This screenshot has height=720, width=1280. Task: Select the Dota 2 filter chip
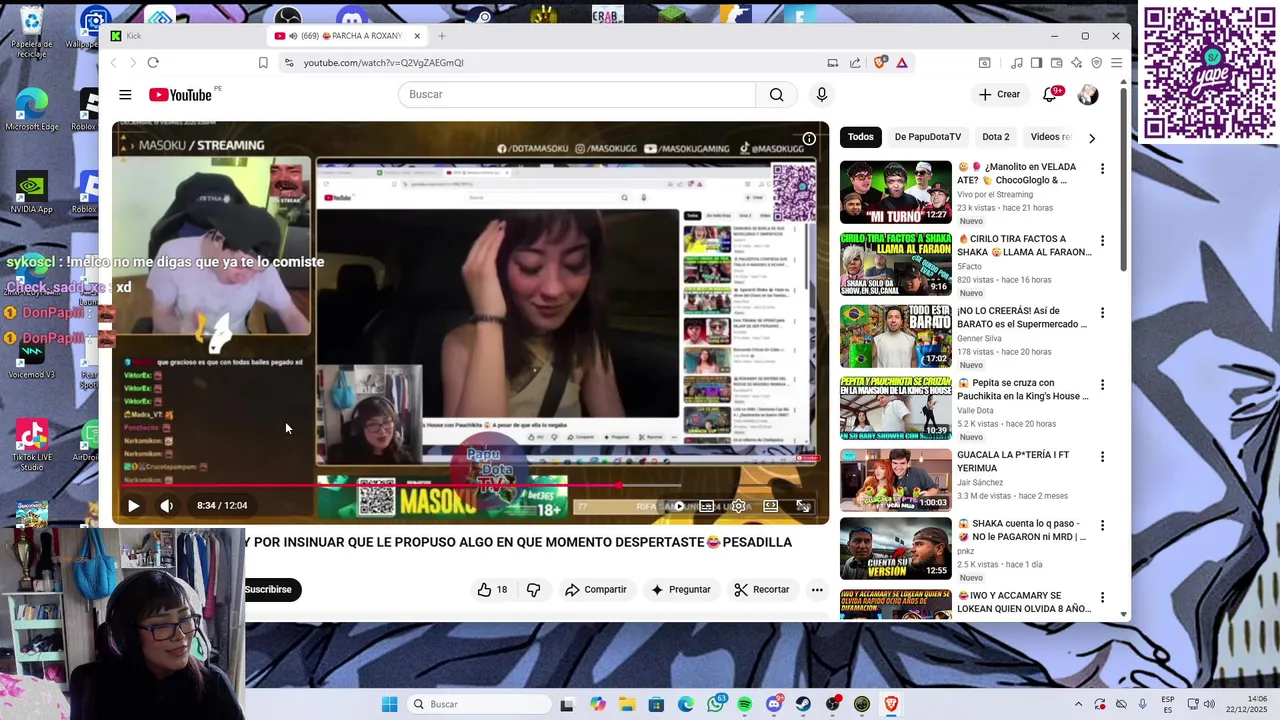[996, 137]
